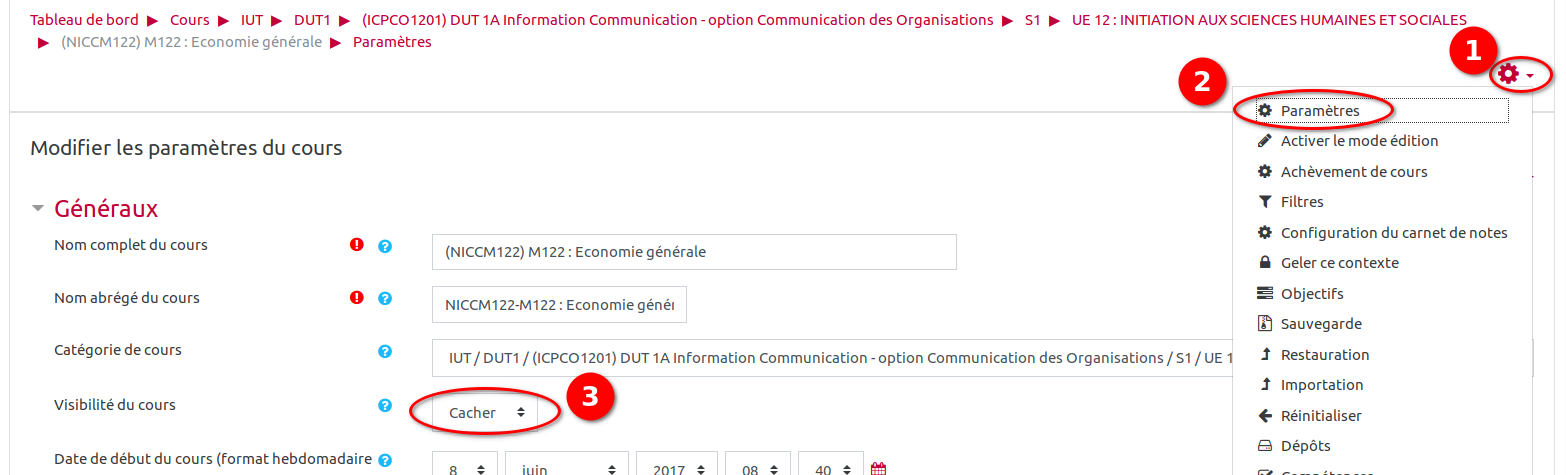
Task: Click the funnel icon for Filtres
Action: pyautogui.click(x=1264, y=202)
